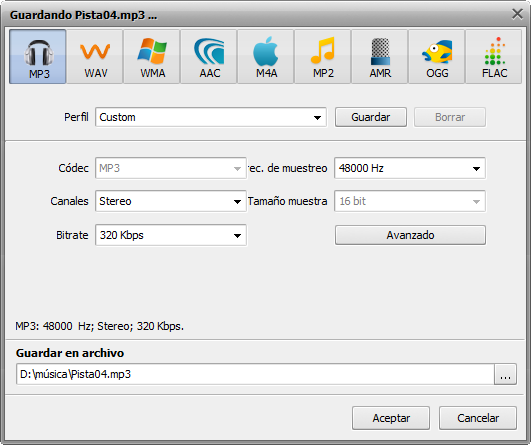Screen dimensions: 531x445
Task: Select the M4A apple format icon
Action: click(266, 57)
